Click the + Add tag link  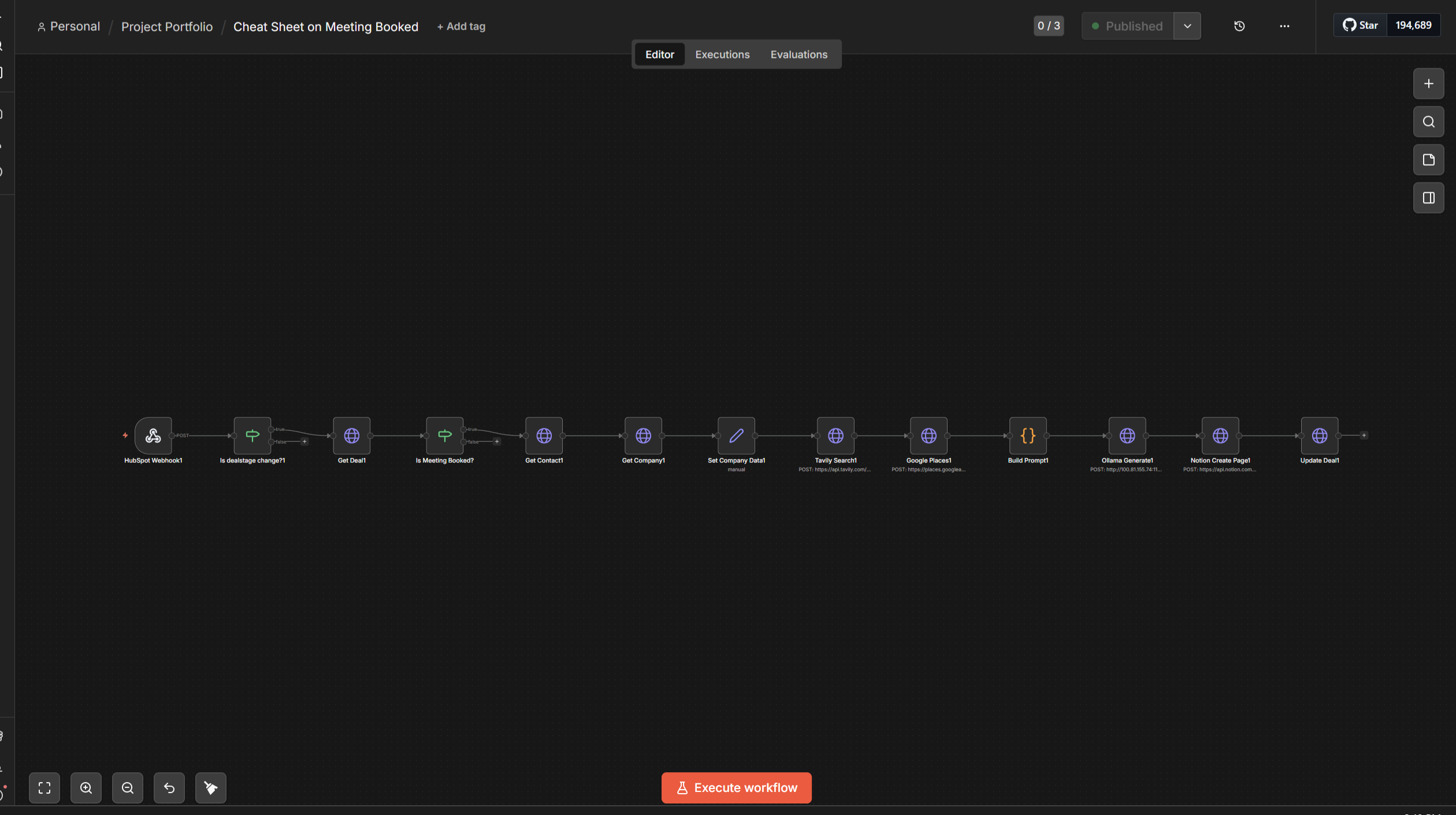click(461, 27)
